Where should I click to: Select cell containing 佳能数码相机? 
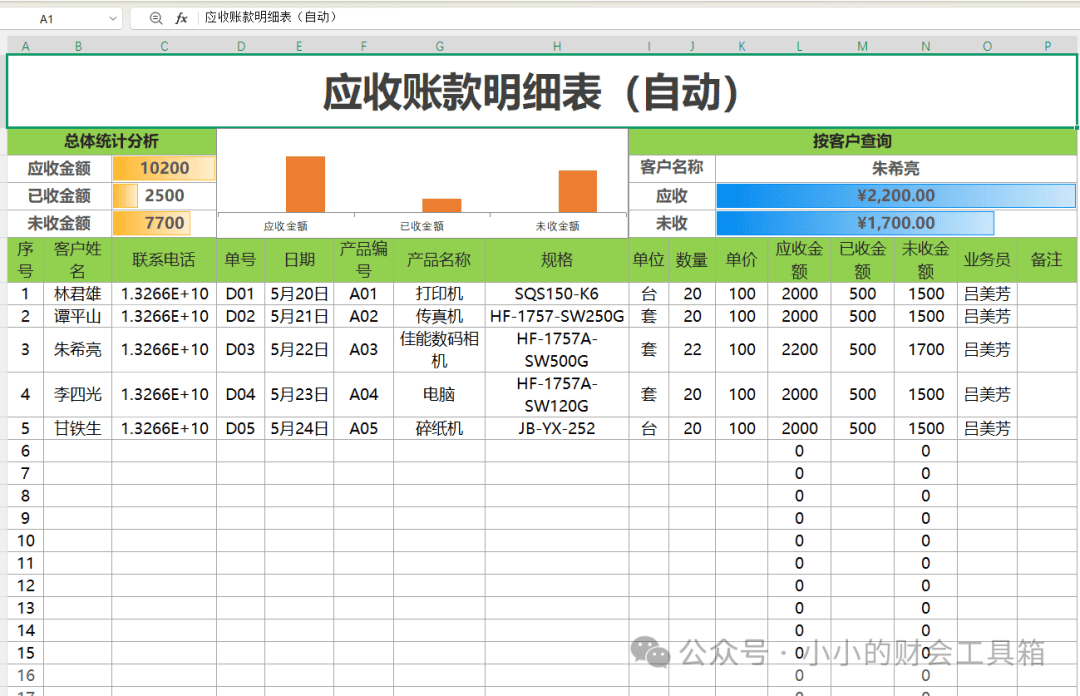point(439,349)
